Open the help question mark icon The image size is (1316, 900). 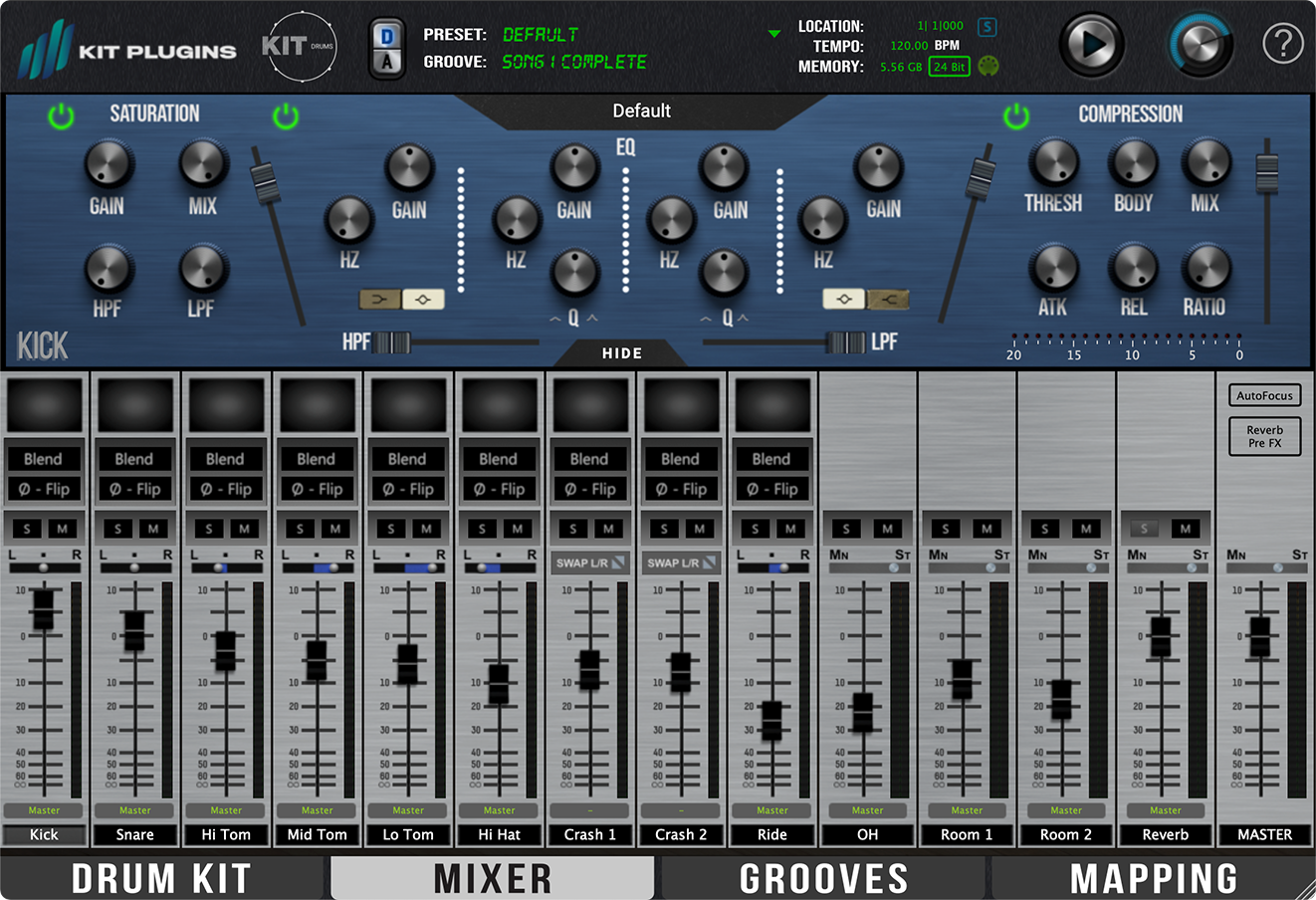click(1283, 44)
